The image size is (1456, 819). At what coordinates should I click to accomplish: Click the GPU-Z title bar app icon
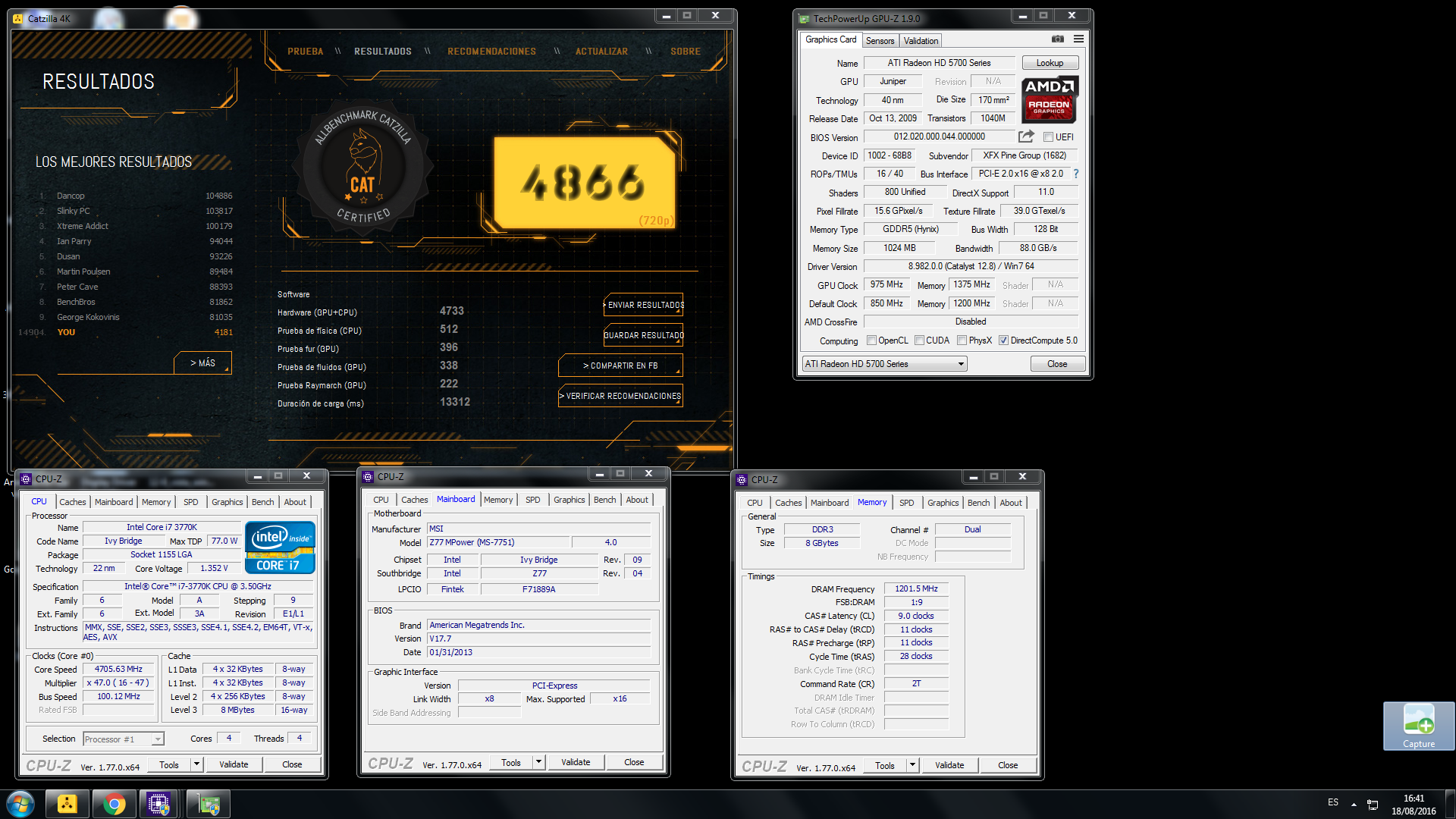tap(803, 18)
